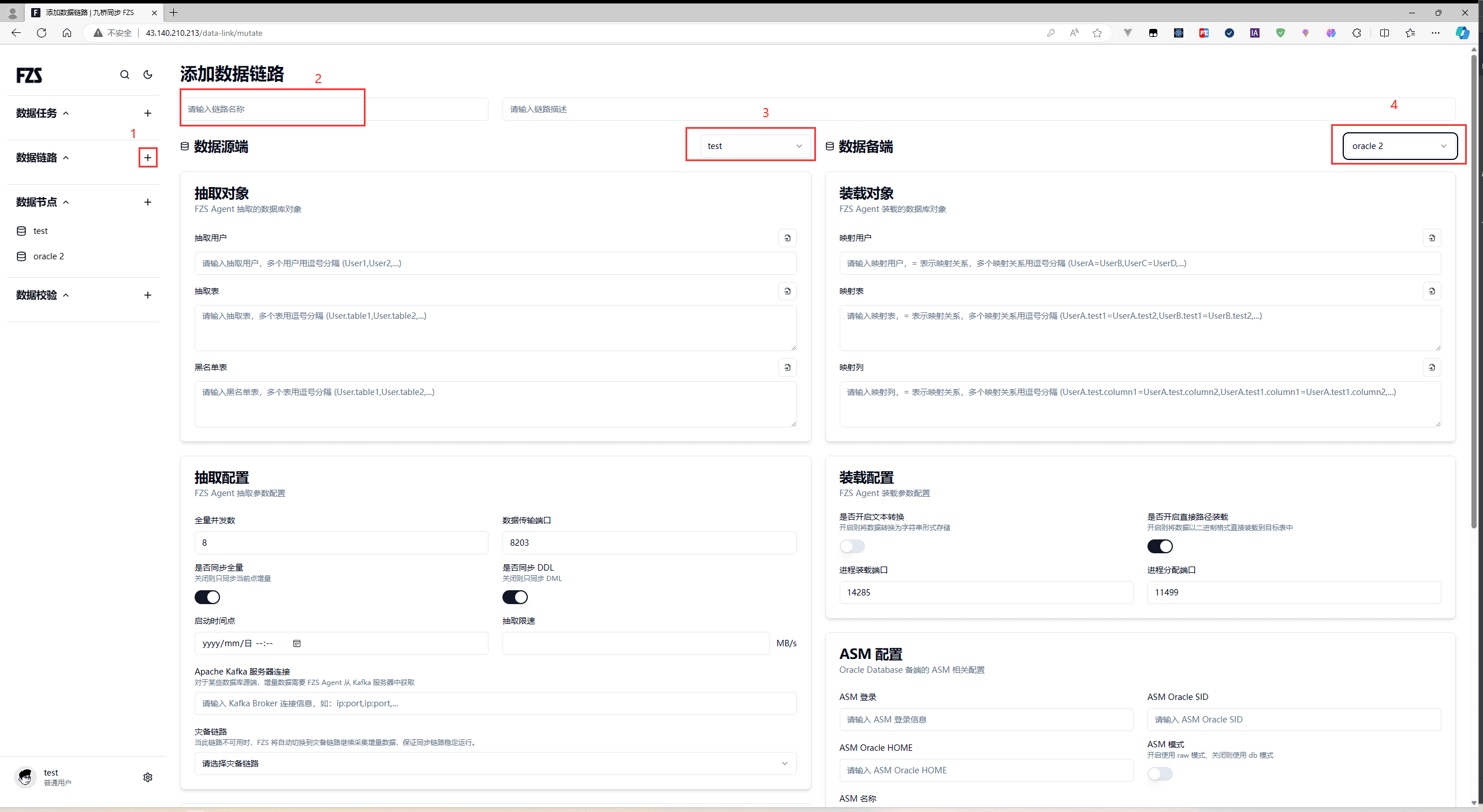This screenshot has height=812, width=1483.
Task: Enable the 是否开启文本转换 switch
Action: pyautogui.click(x=852, y=546)
